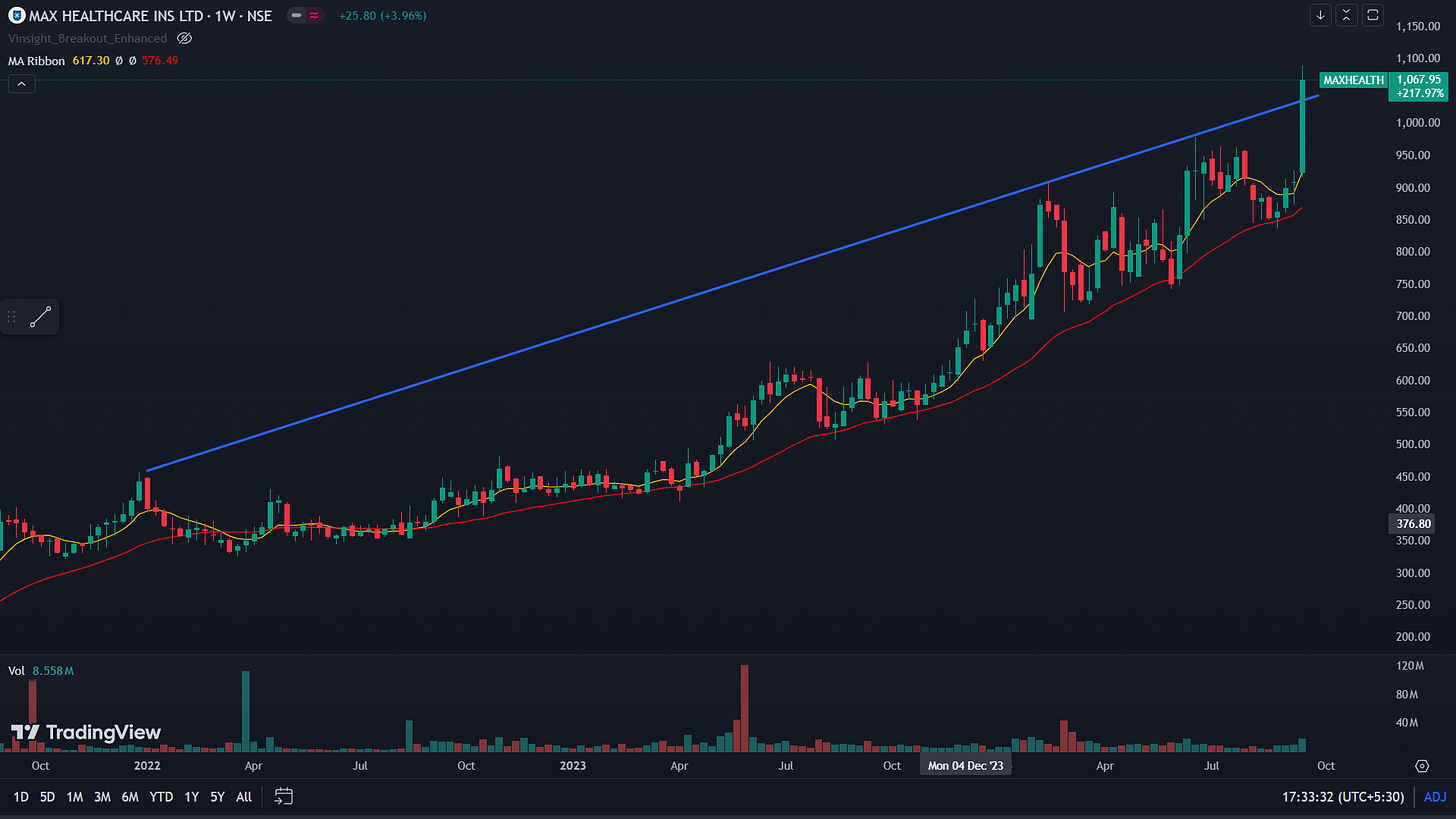Click the down-arrow button above the price scale
This screenshot has width=1456, height=819.
(1321, 15)
